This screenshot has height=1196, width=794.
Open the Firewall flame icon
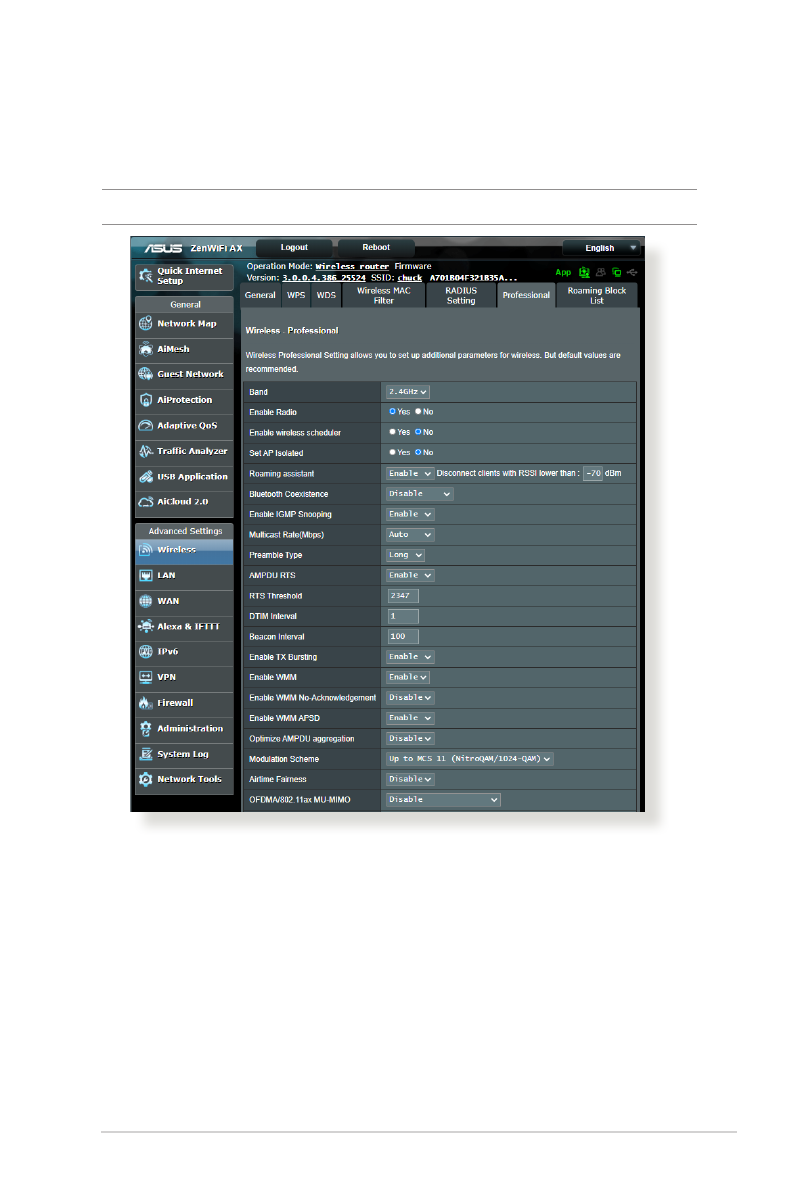click(x=146, y=703)
